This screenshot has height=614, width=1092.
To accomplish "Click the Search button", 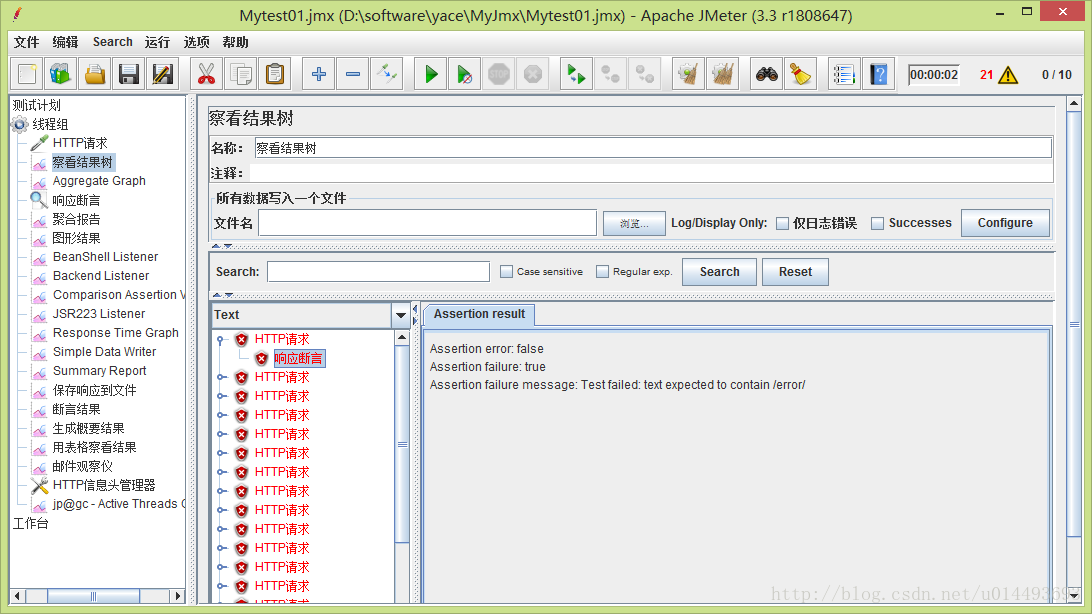I will [x=719, y=271].
